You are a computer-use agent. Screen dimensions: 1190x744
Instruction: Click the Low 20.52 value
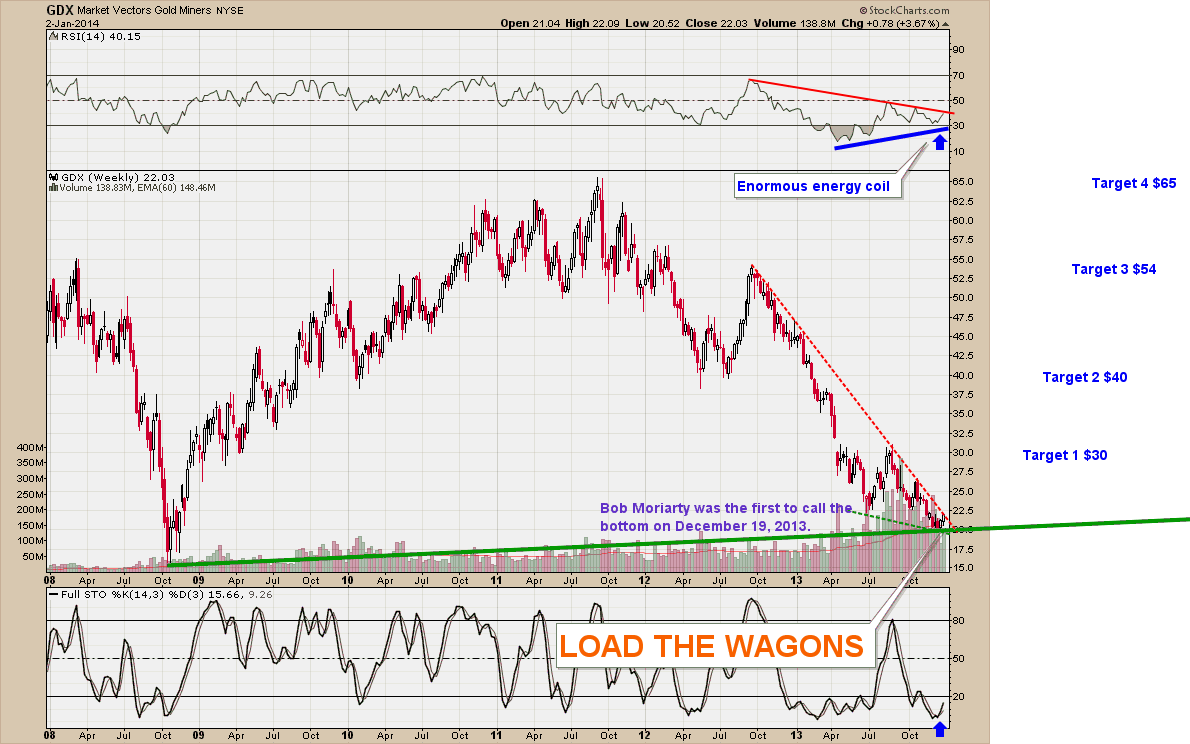[x=653, y=24]
